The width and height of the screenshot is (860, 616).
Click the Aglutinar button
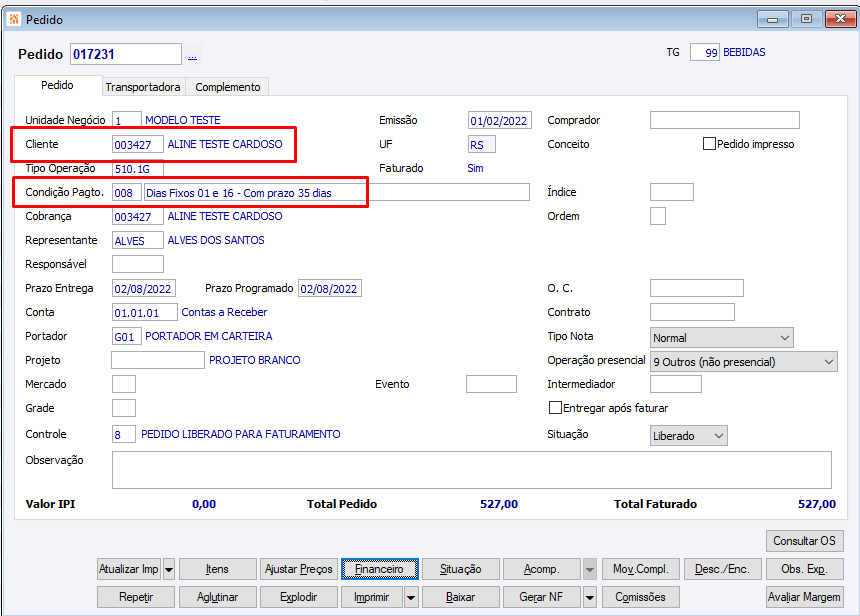[x=218, y=597]
